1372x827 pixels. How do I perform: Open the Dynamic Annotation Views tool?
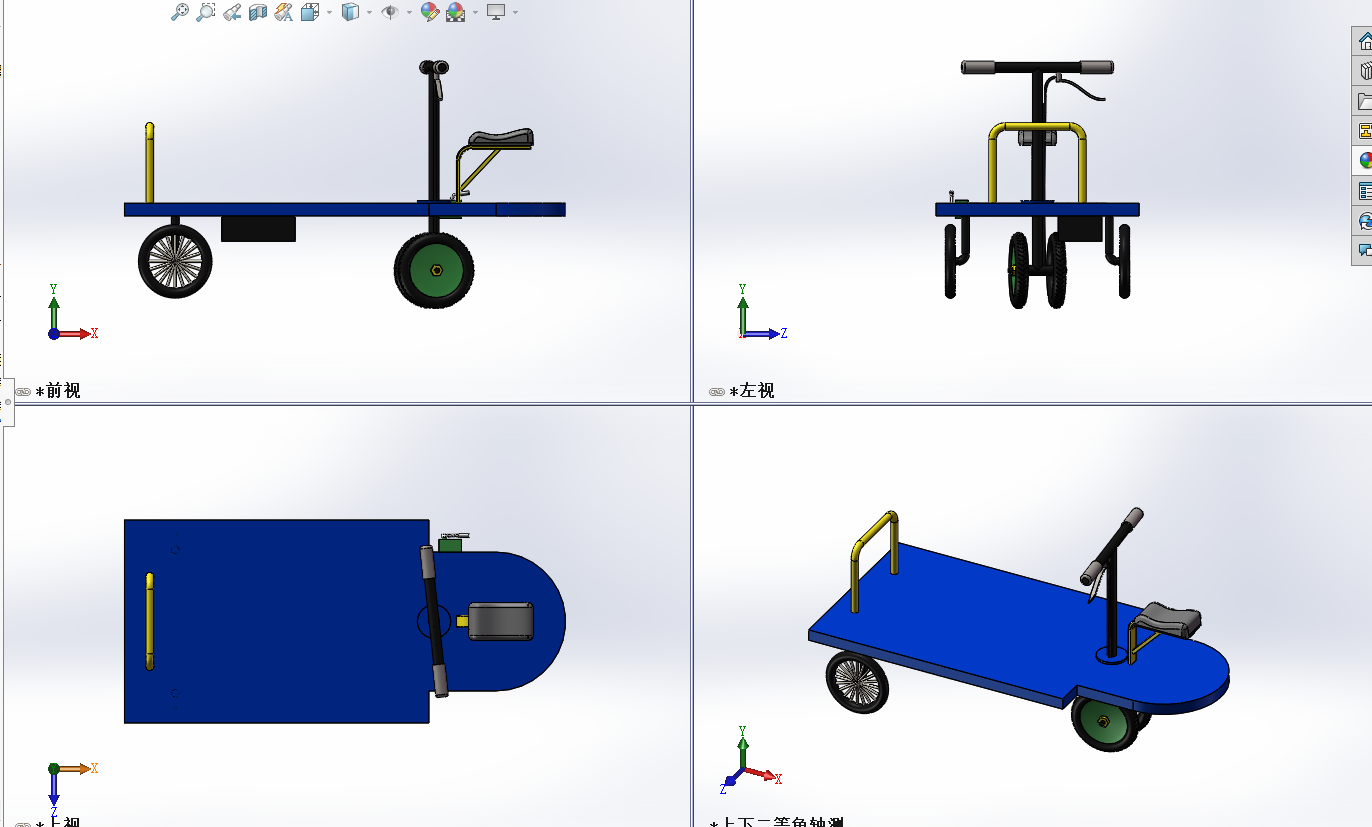pos(284,12)
